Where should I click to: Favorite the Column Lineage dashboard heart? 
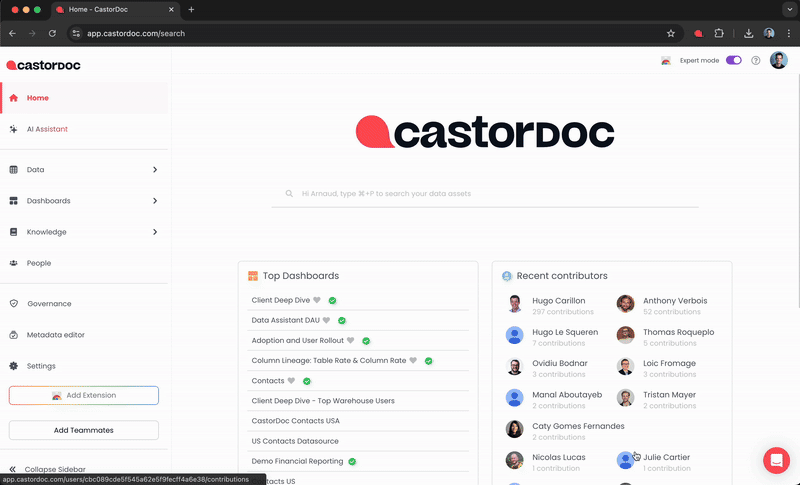(x=413, y=361)
